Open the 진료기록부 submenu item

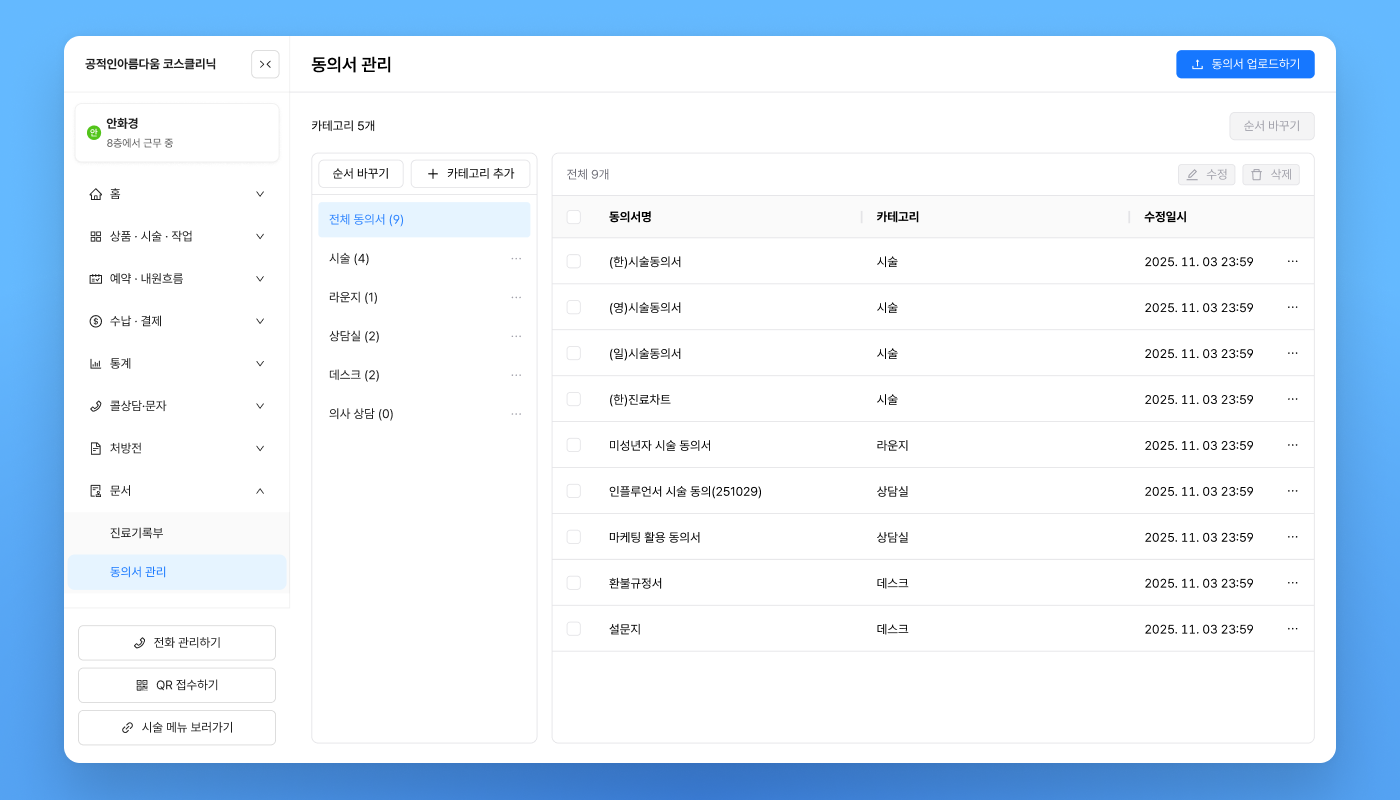point(137,533)
